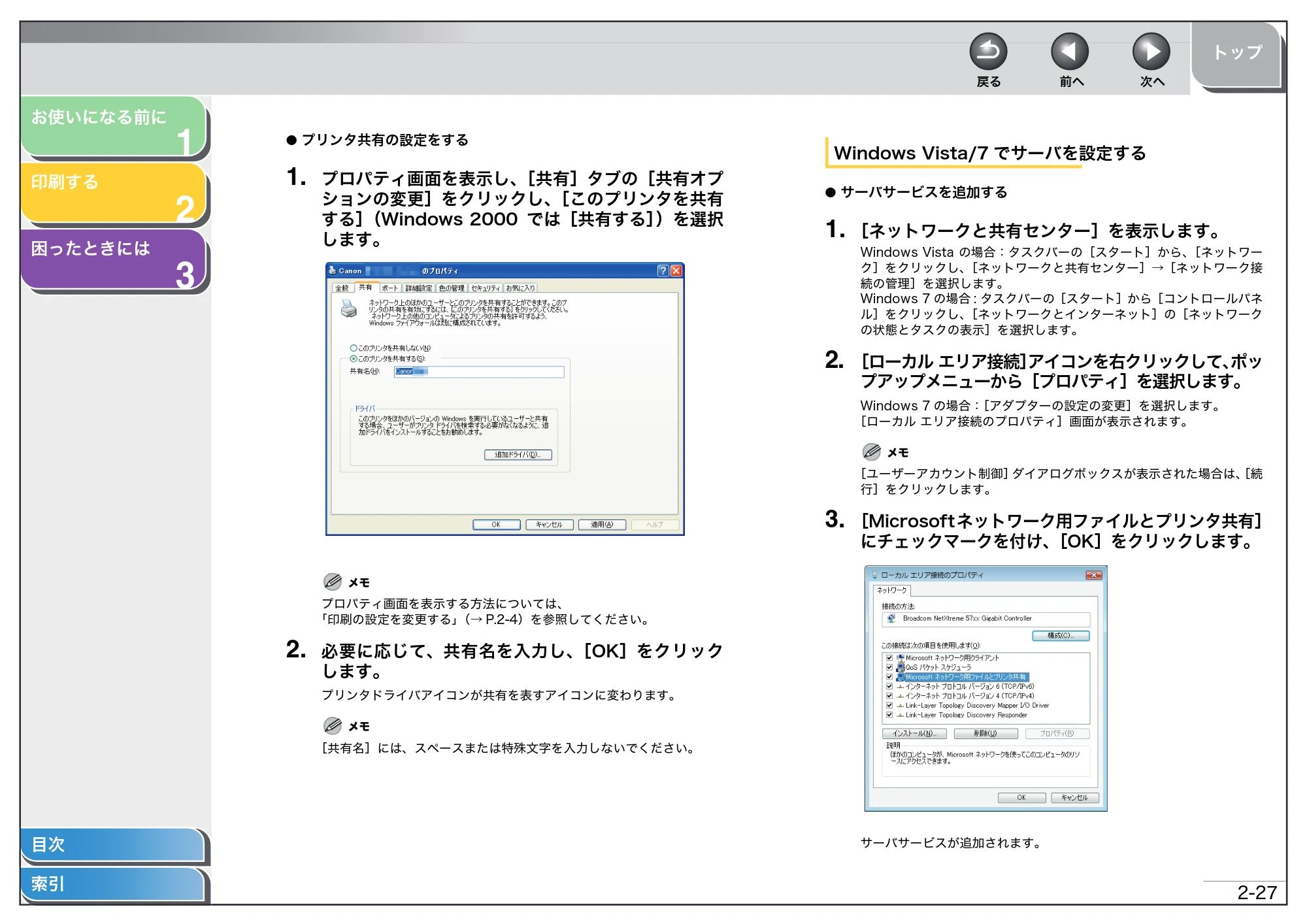The image size is (1307, 924).
Task: Go to previous page with 前へ icon
Action: [1070, 52]
